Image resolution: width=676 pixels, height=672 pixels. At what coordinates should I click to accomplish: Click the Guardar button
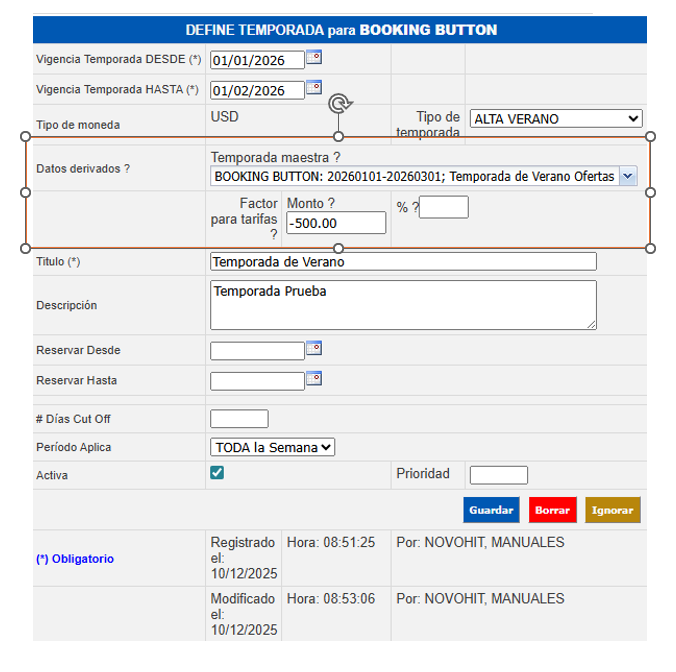491,510
